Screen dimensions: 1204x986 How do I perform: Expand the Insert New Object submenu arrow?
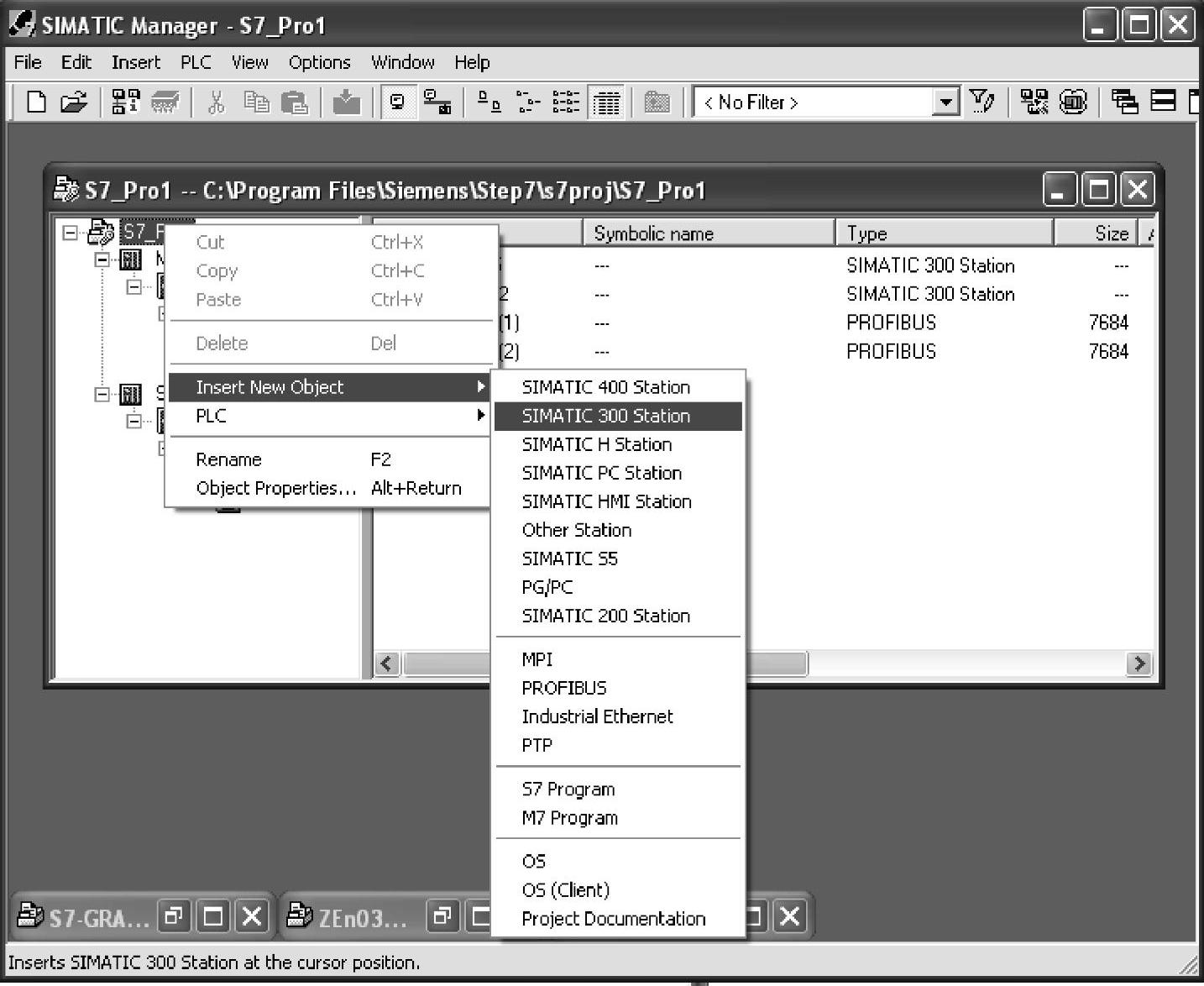coord(481,386)
